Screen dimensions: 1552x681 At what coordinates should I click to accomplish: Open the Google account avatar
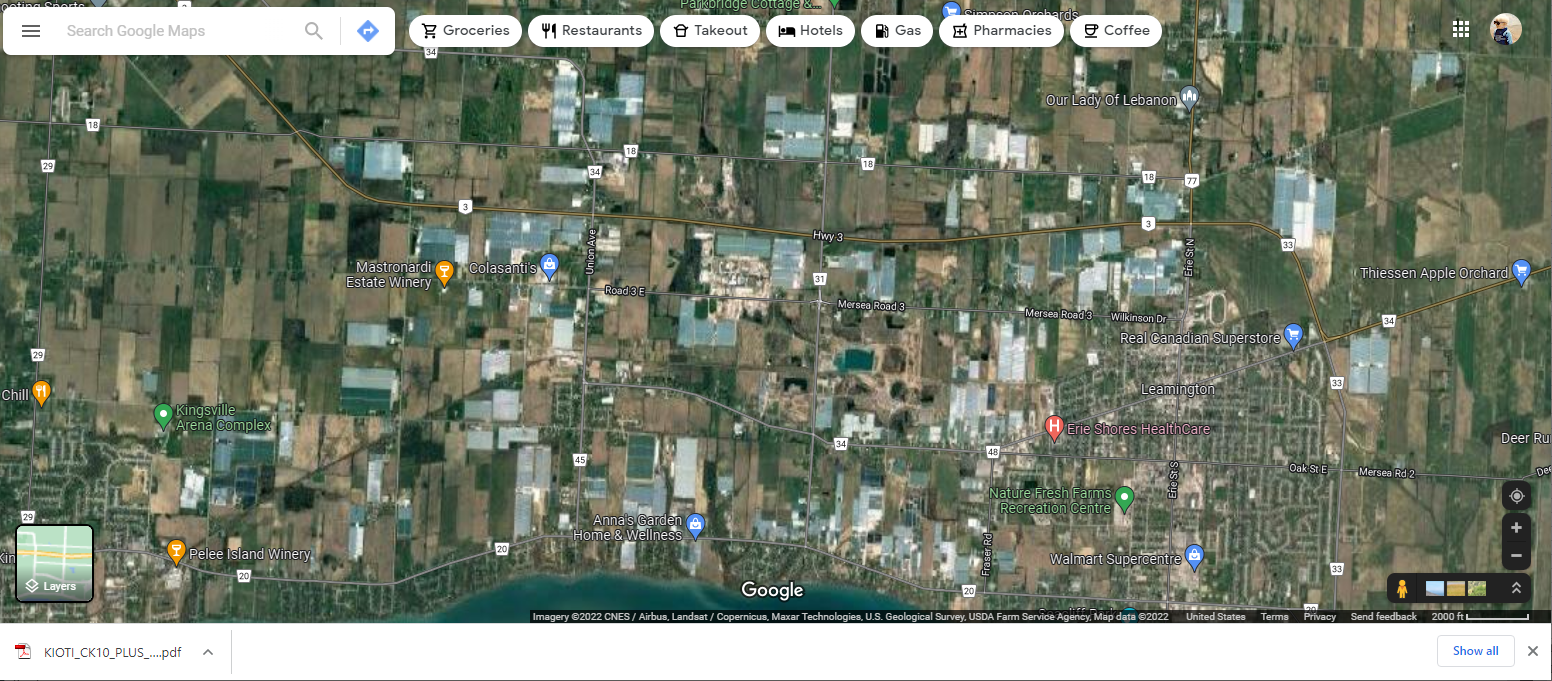tap(1506, 29)
